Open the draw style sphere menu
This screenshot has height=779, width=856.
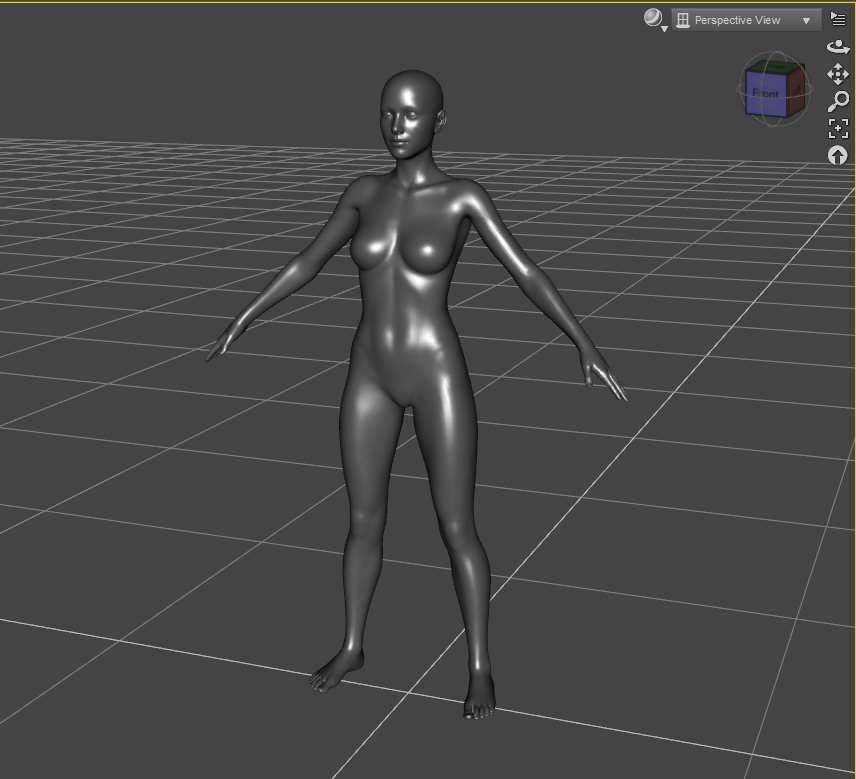tap(655, 20)
